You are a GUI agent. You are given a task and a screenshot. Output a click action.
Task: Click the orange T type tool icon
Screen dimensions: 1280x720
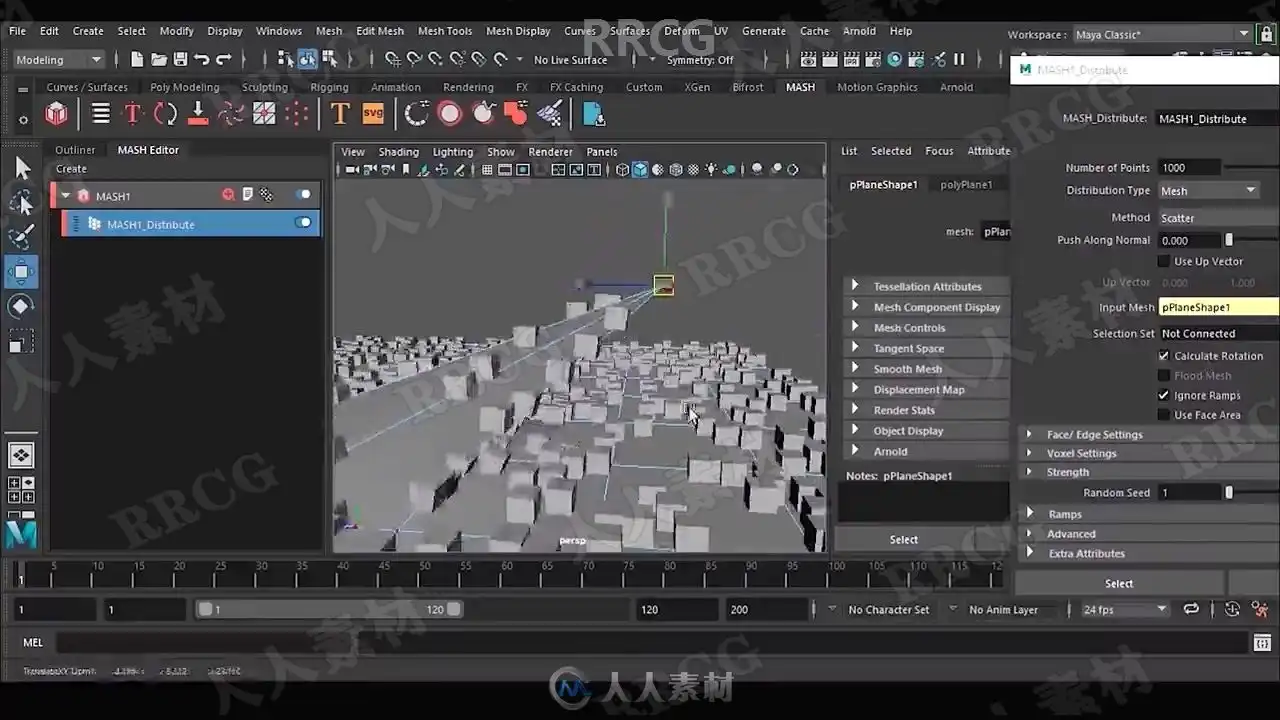pos(340,114)
